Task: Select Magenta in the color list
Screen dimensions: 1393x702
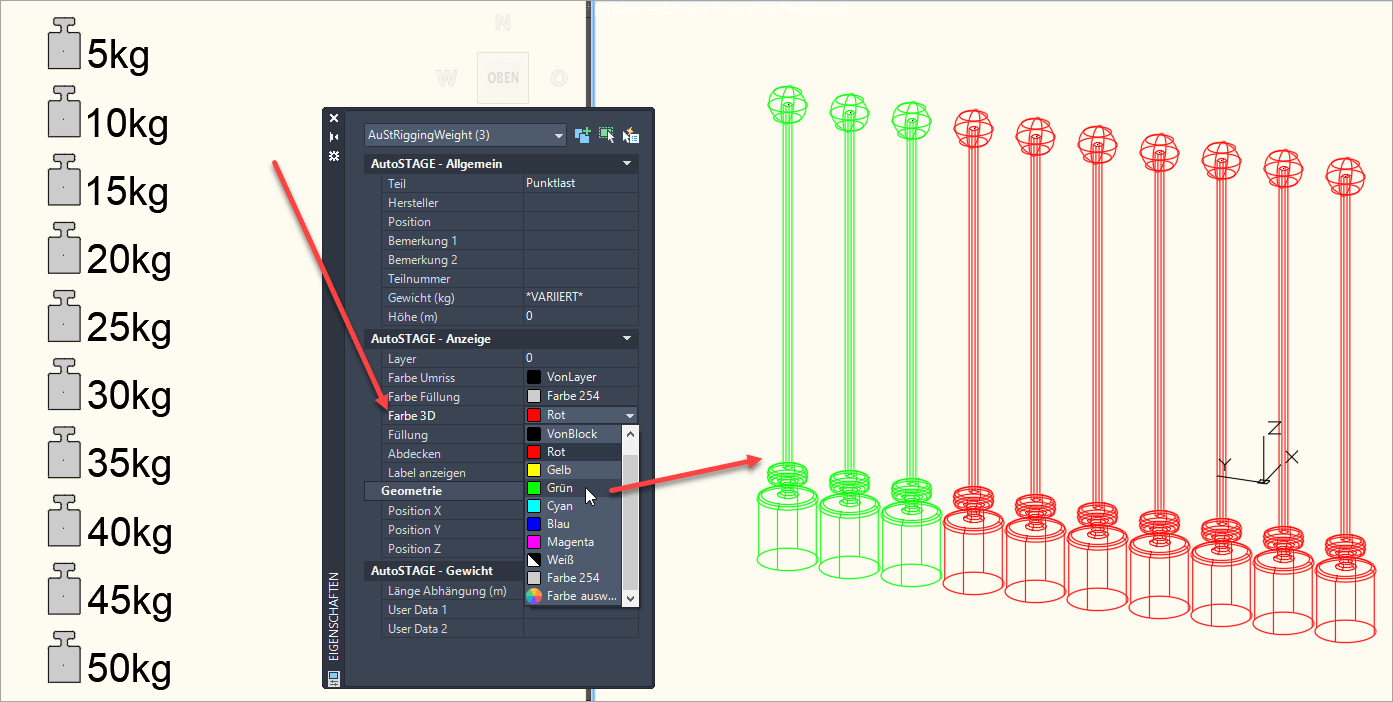Action: click(572, 542)
